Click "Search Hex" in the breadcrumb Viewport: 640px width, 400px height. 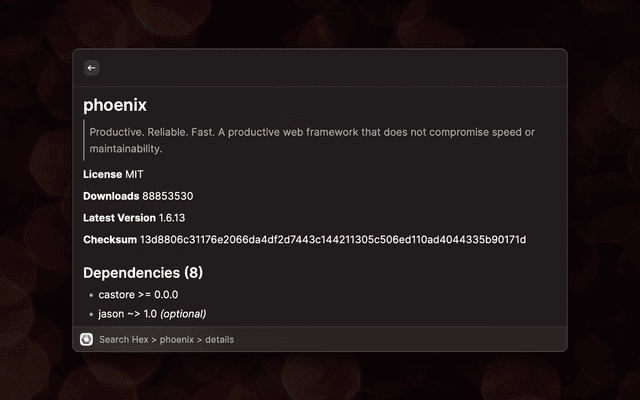pos(124,340)
